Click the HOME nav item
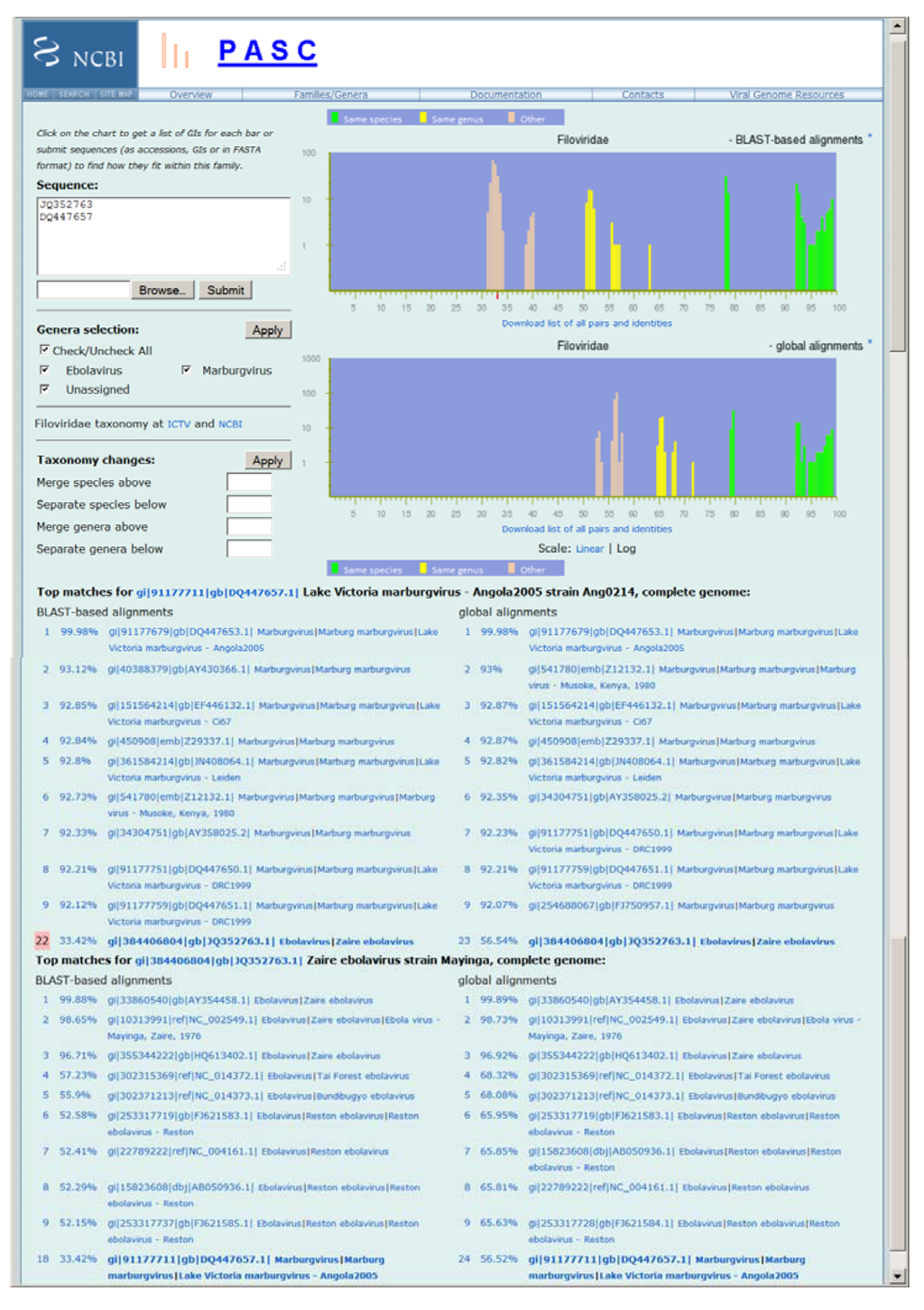The width and height of the screenshot is (924, 1310). click(38, 94)
